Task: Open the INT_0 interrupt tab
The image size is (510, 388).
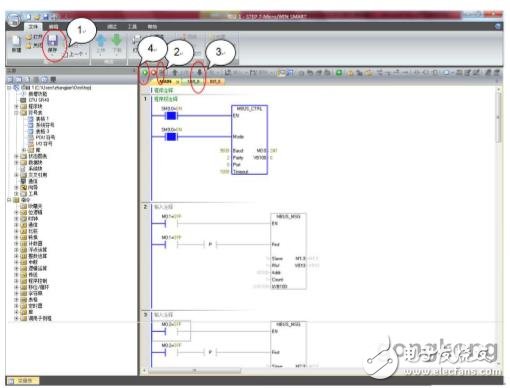Action: tap(215, 81)
